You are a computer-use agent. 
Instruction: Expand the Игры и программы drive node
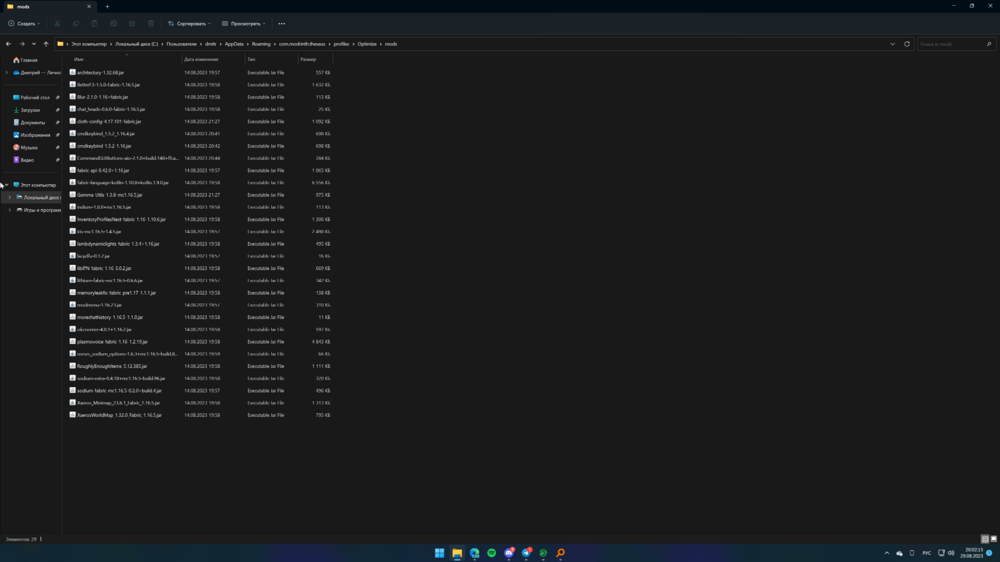[10, 210]
